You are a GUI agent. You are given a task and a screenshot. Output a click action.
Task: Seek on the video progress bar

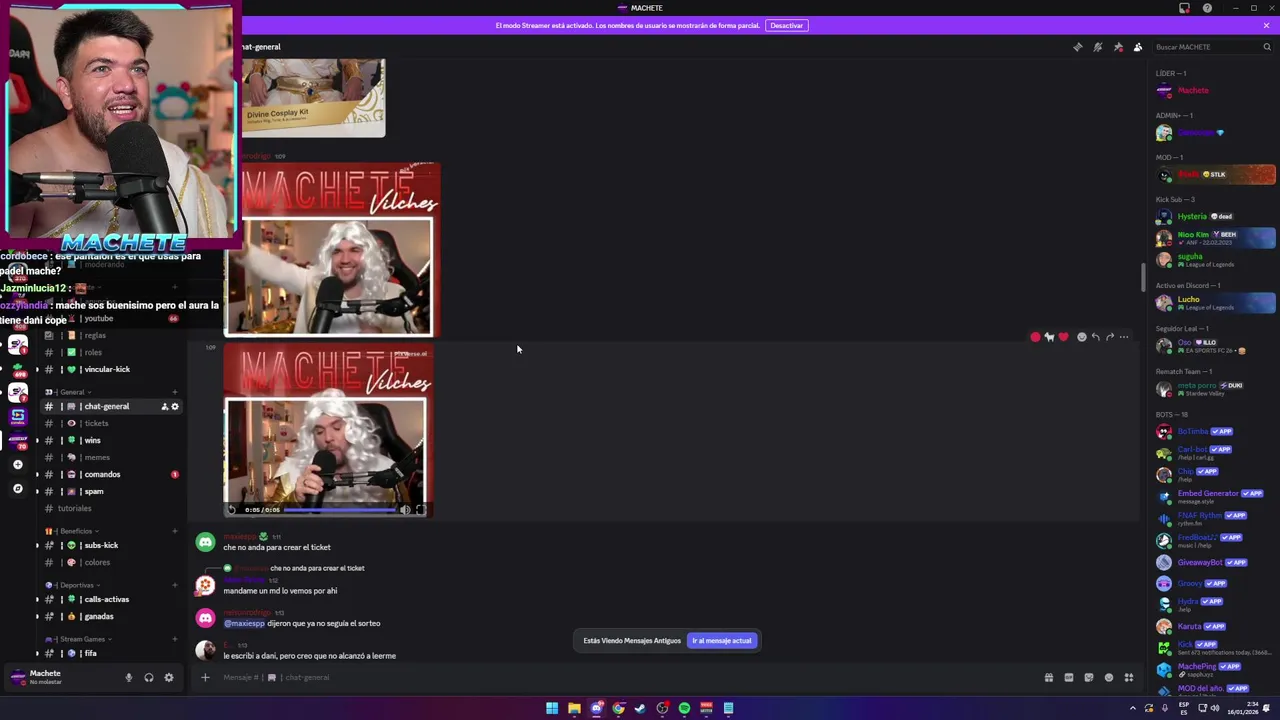coord(340,510)
